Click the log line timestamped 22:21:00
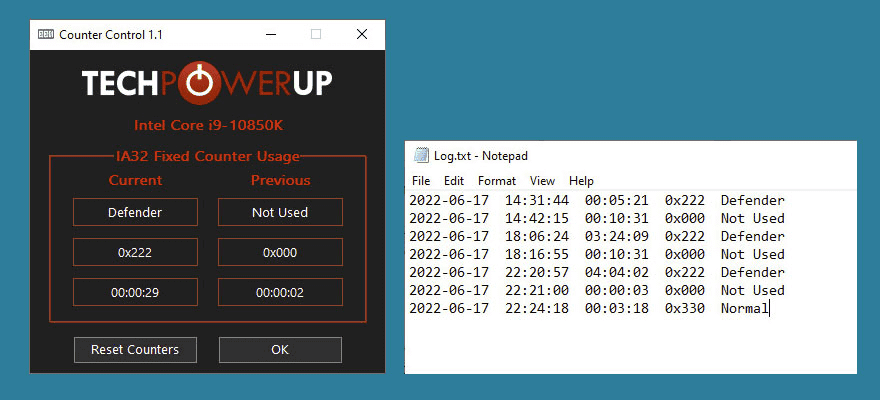The height and width of the screenshot is (400, 880). click(597, 290)
